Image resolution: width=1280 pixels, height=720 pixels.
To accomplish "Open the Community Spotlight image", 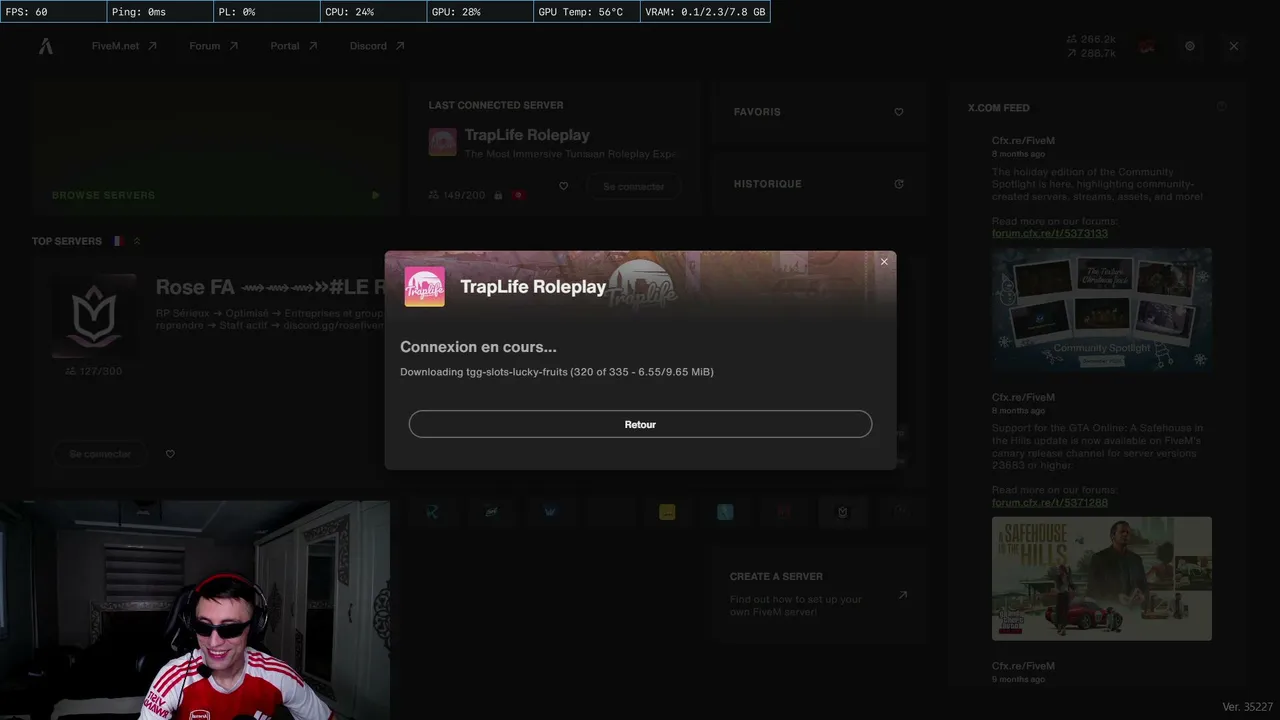I will point(1102,310).
